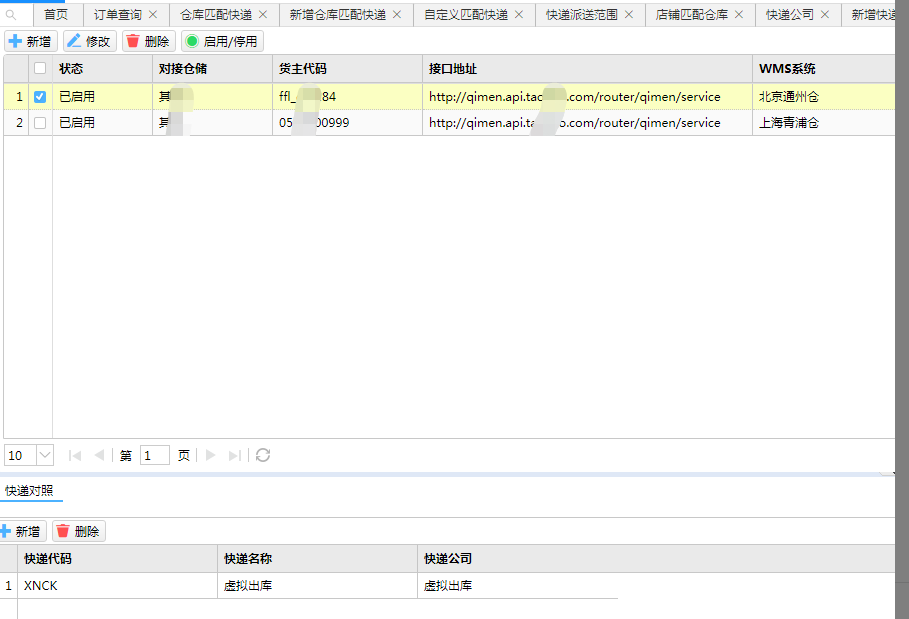
Task: Go to the next page arrow
Action: (211, 455)
